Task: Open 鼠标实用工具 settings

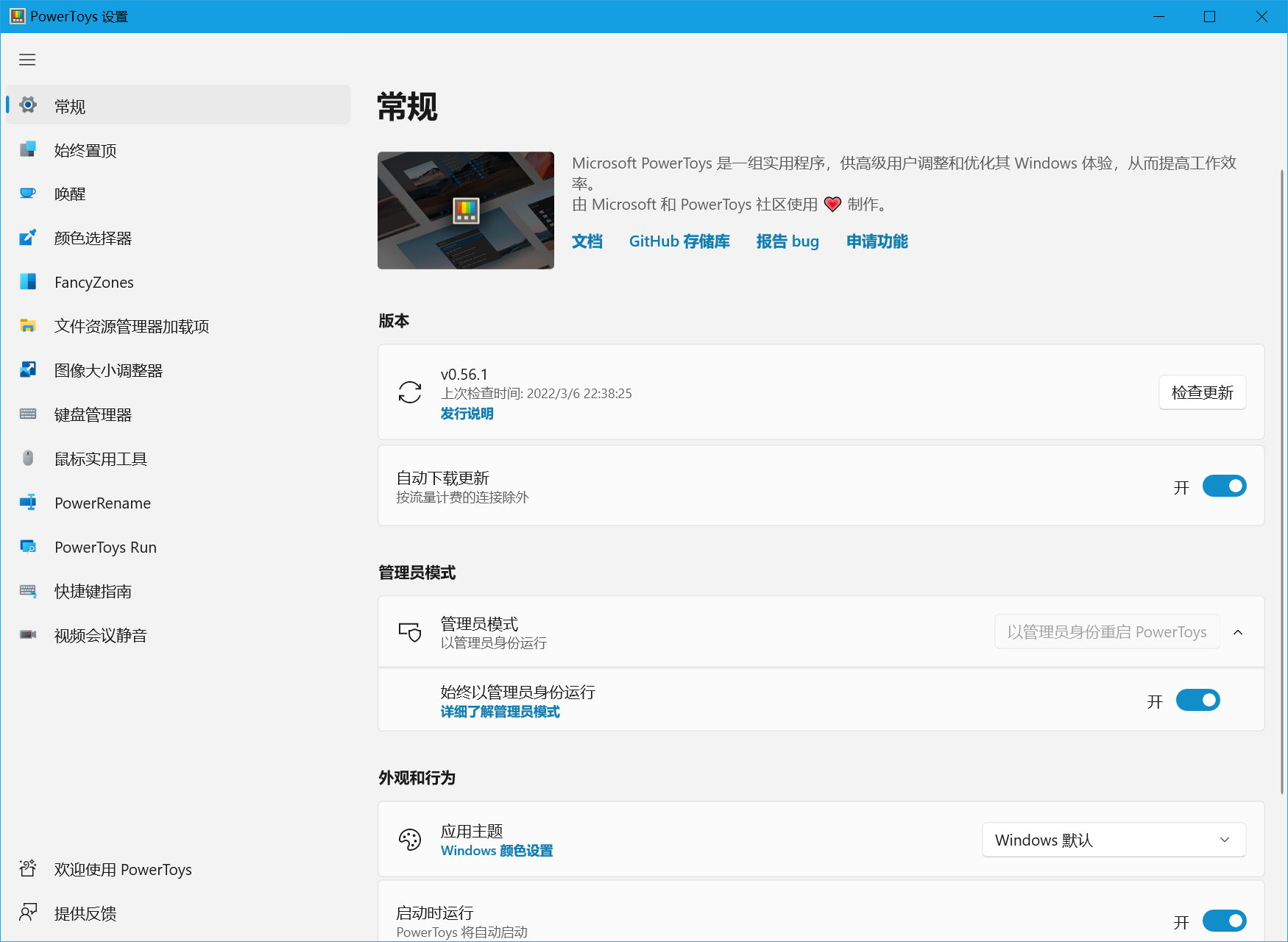Action: click(178, 459)
